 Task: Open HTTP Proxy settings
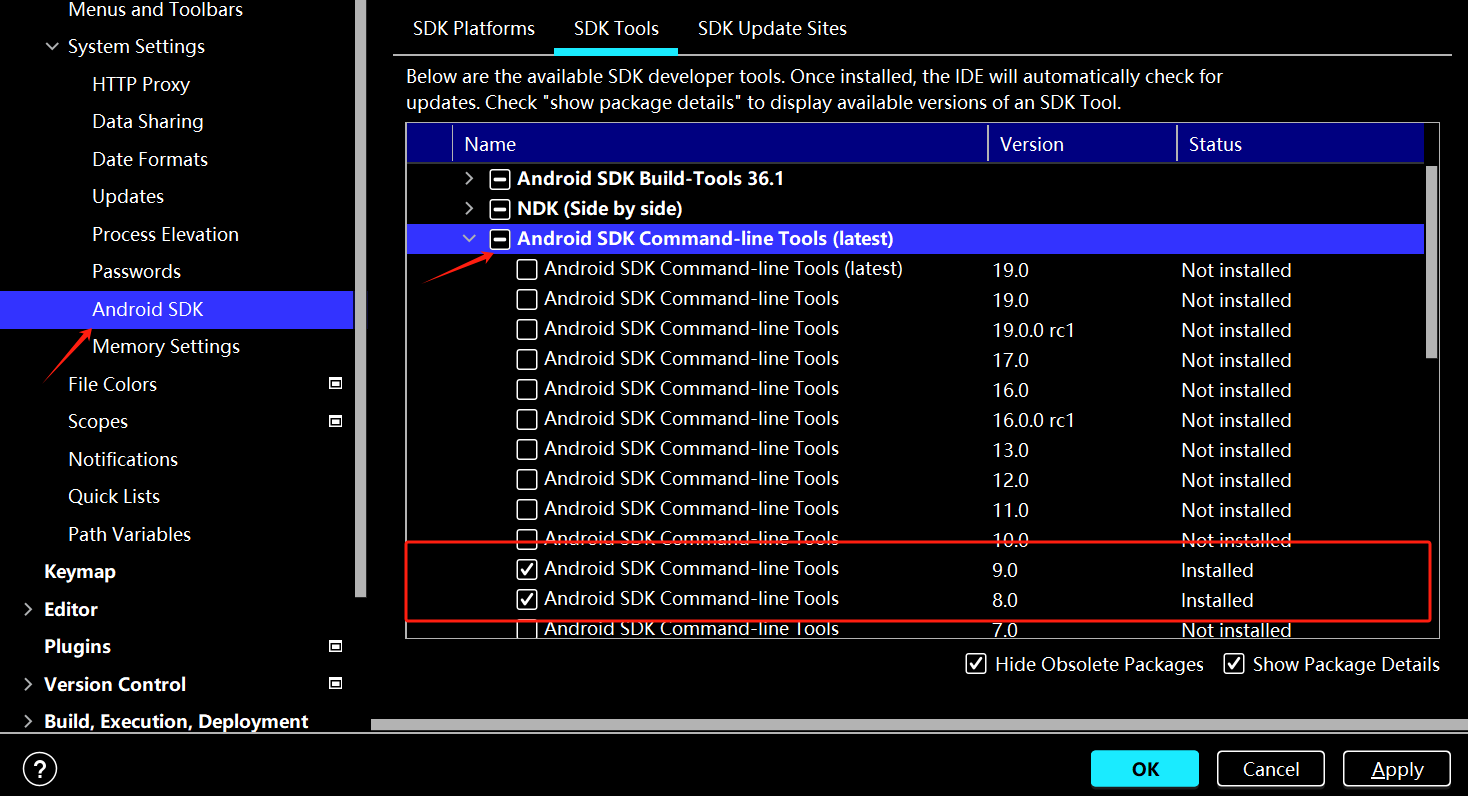(x=141, y=84)
